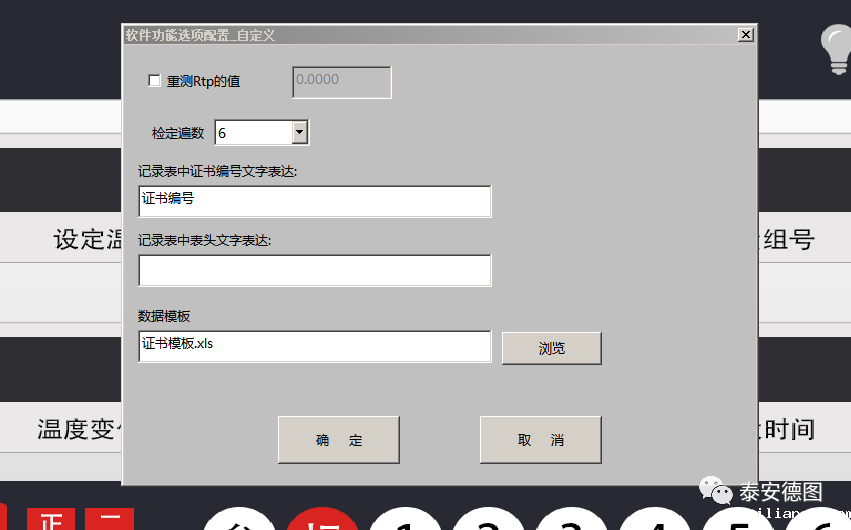851x530 pixels.
Task: Click the dialog title 软件功能选项配置_自定义
Action: pos(200,35)
